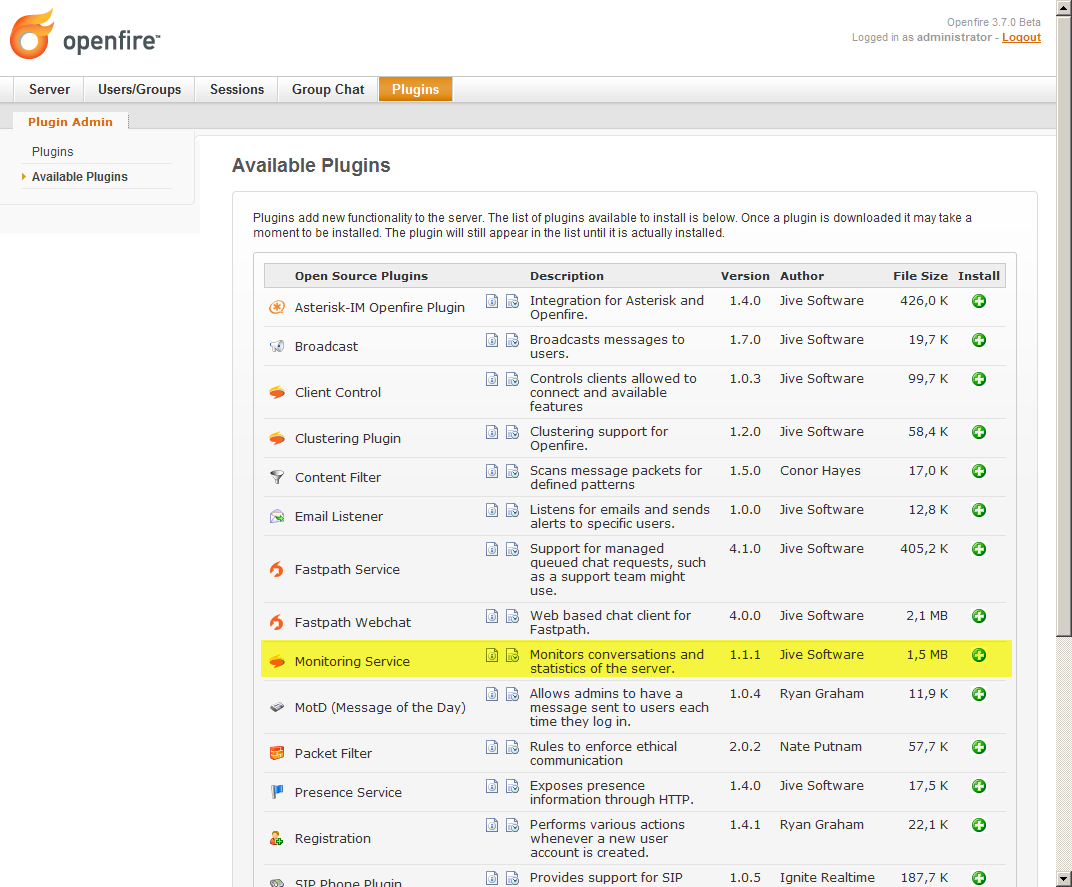Open the Server tab
The width and height of the screenshot is (1072, 887).
coord(49,90)
